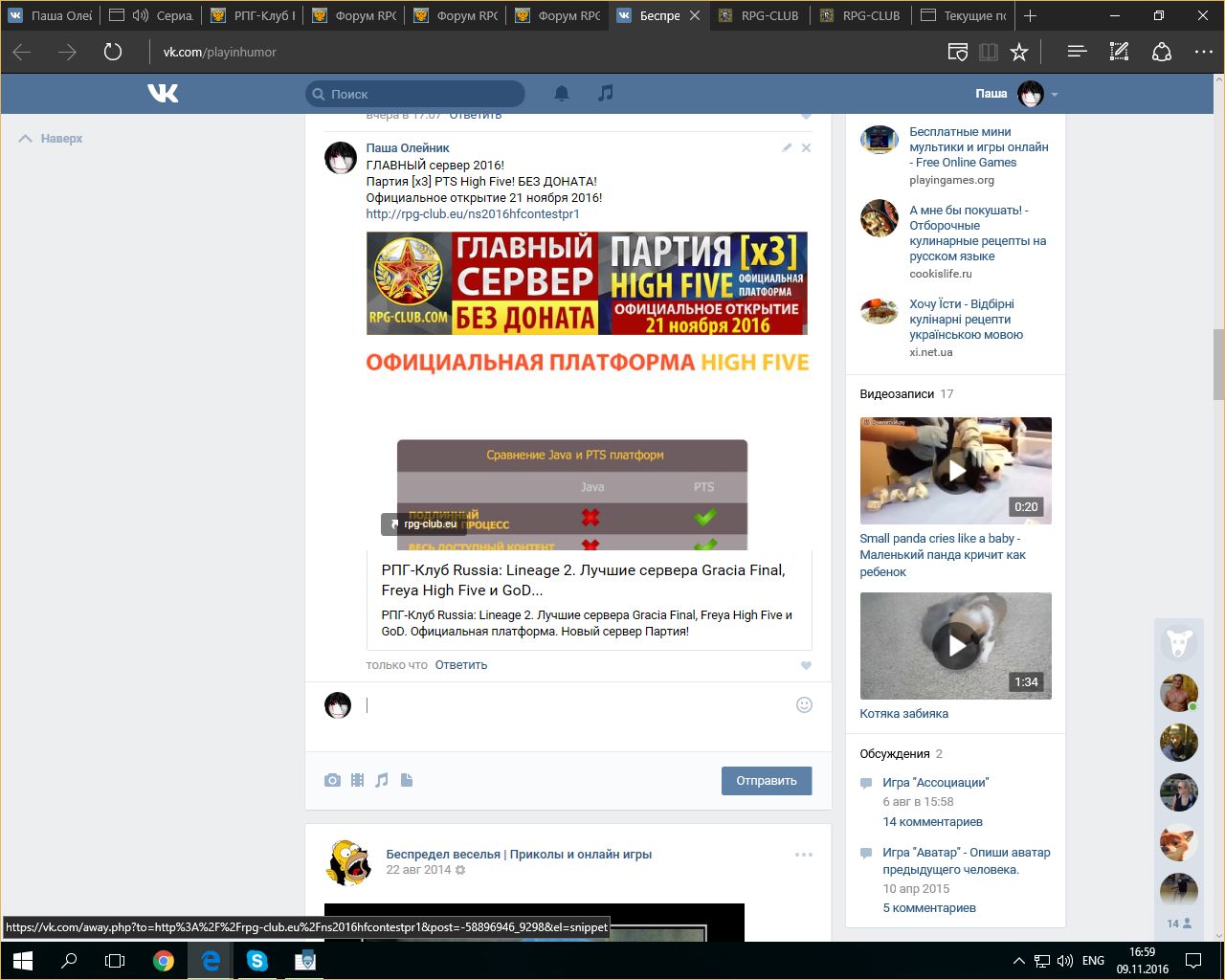1225x980 pixels.
Task: Play the Котяка забияка video
Action: [x=955, y=646]
